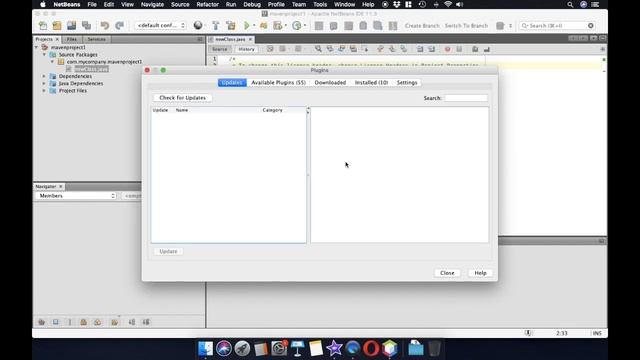
Task: Click Create Branch in the toolbar
Action: click(422, 26)
